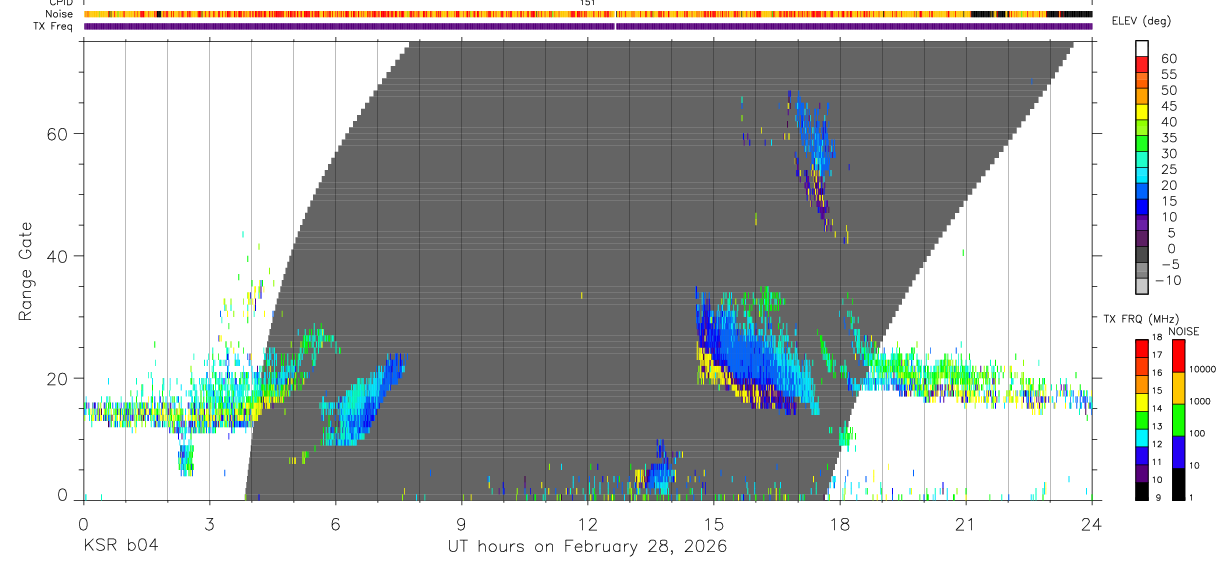Click UT hours tick label 9
This screenshot has width=1228, height=567.
461,524
